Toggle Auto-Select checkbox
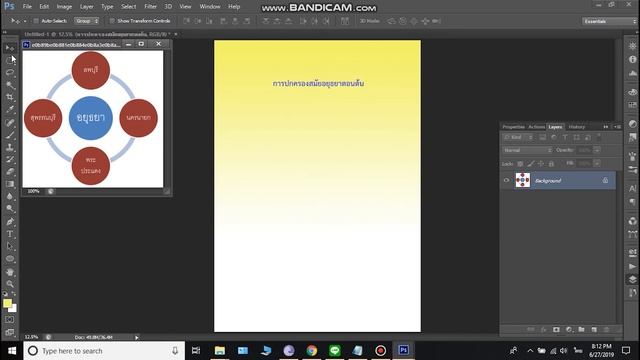 [x=36, y=21]
